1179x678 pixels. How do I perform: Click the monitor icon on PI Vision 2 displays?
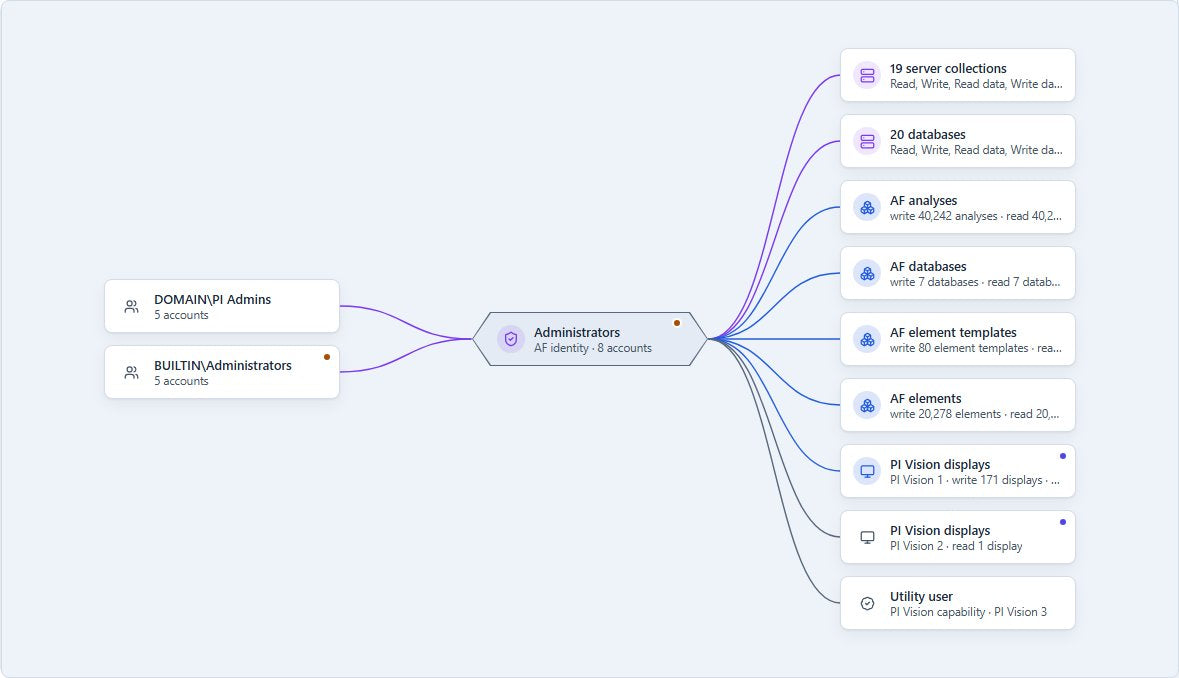point(867,537)
